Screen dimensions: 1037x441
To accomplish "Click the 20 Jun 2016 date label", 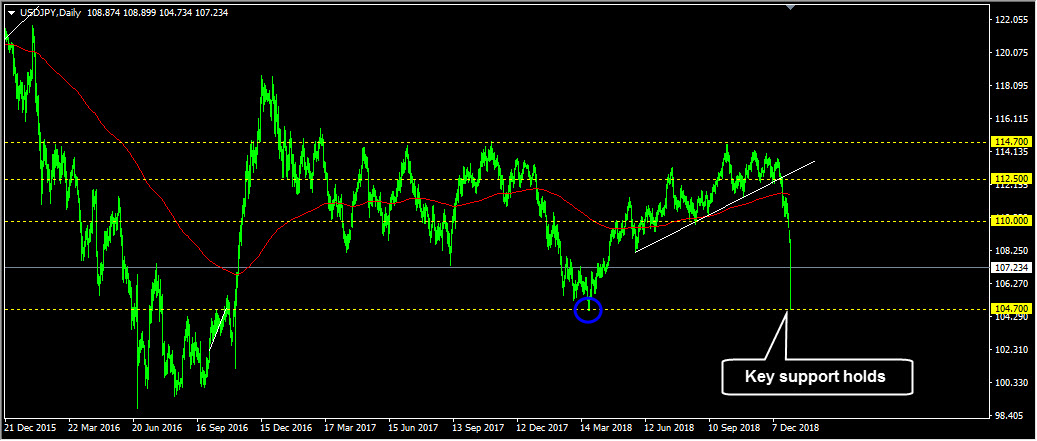I will [156, 428].
